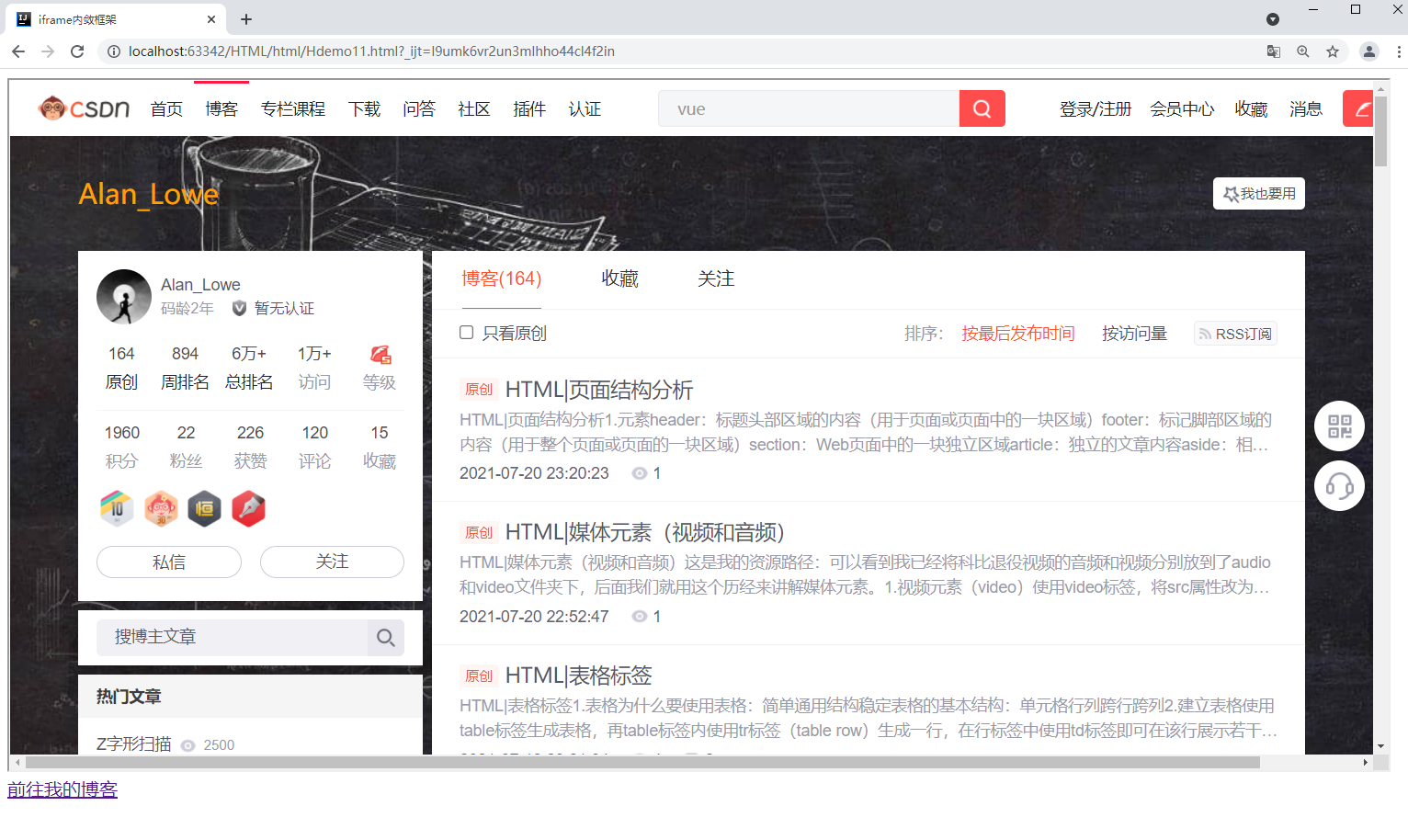Click the red search magnifier button
1408x840 pixels.
[x=982, y=108]
